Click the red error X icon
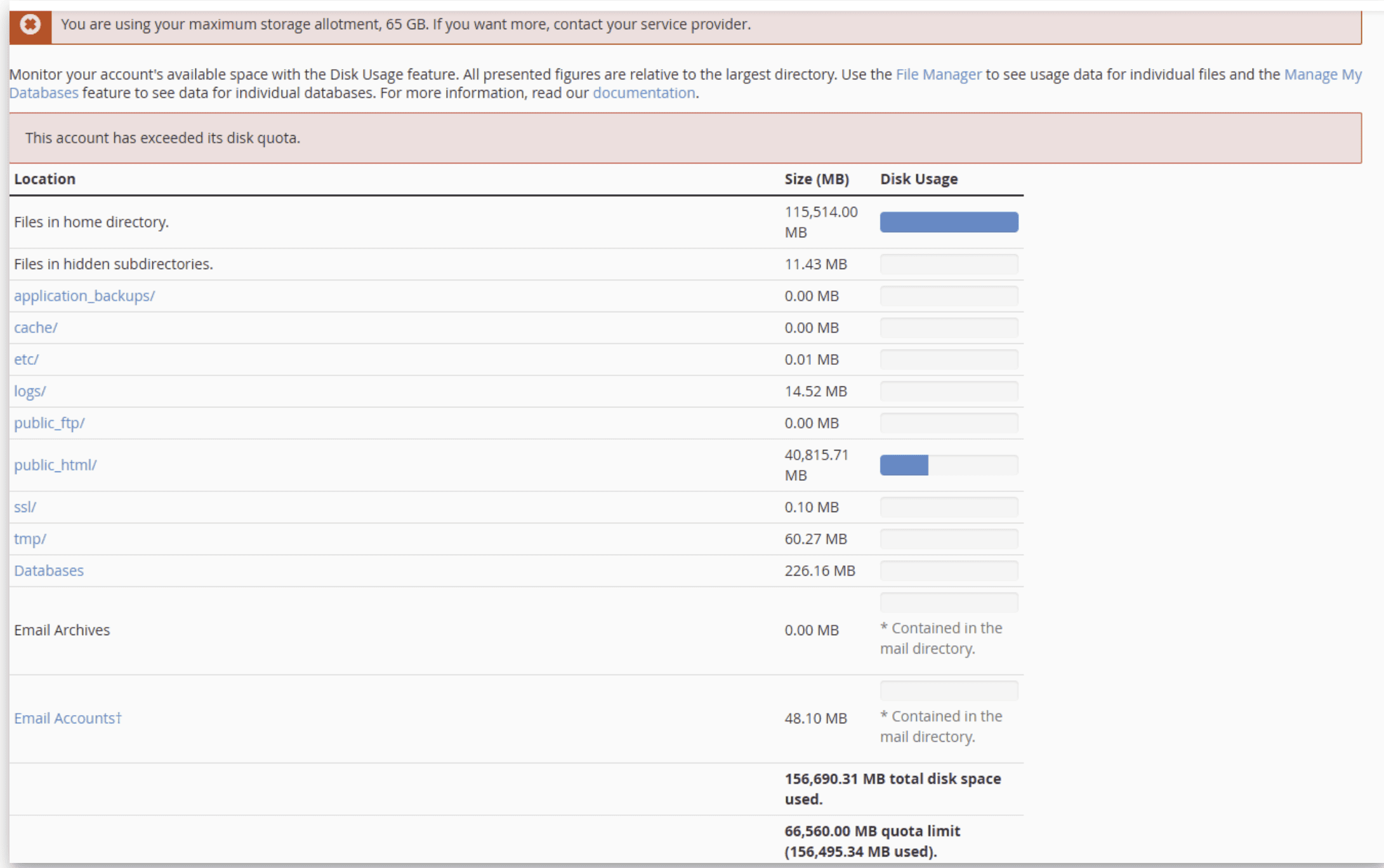 coord(30,25)
